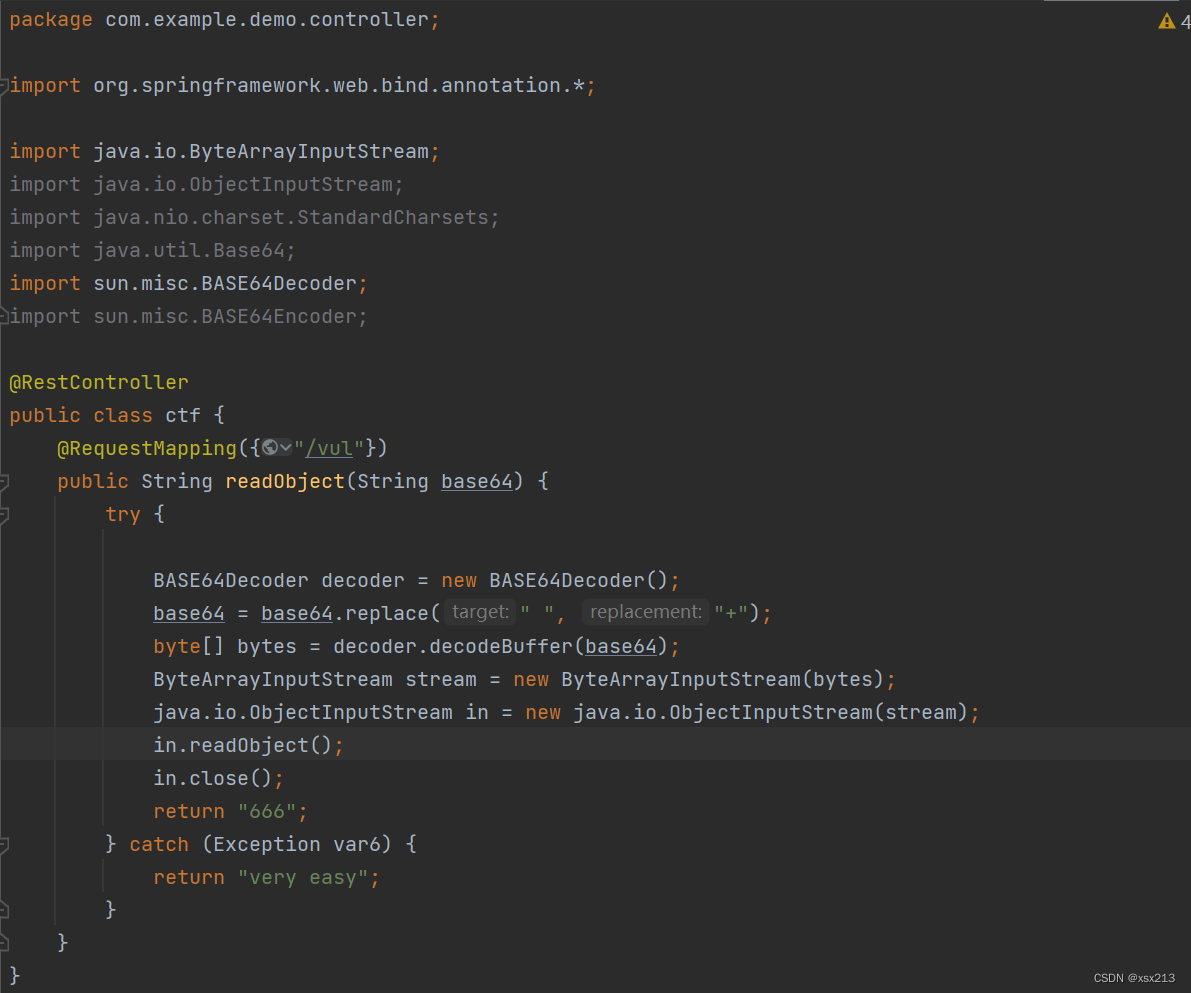Click the scrollbar stripe on right edge
Screen dimensions: 1191x993
(1187, 400)
